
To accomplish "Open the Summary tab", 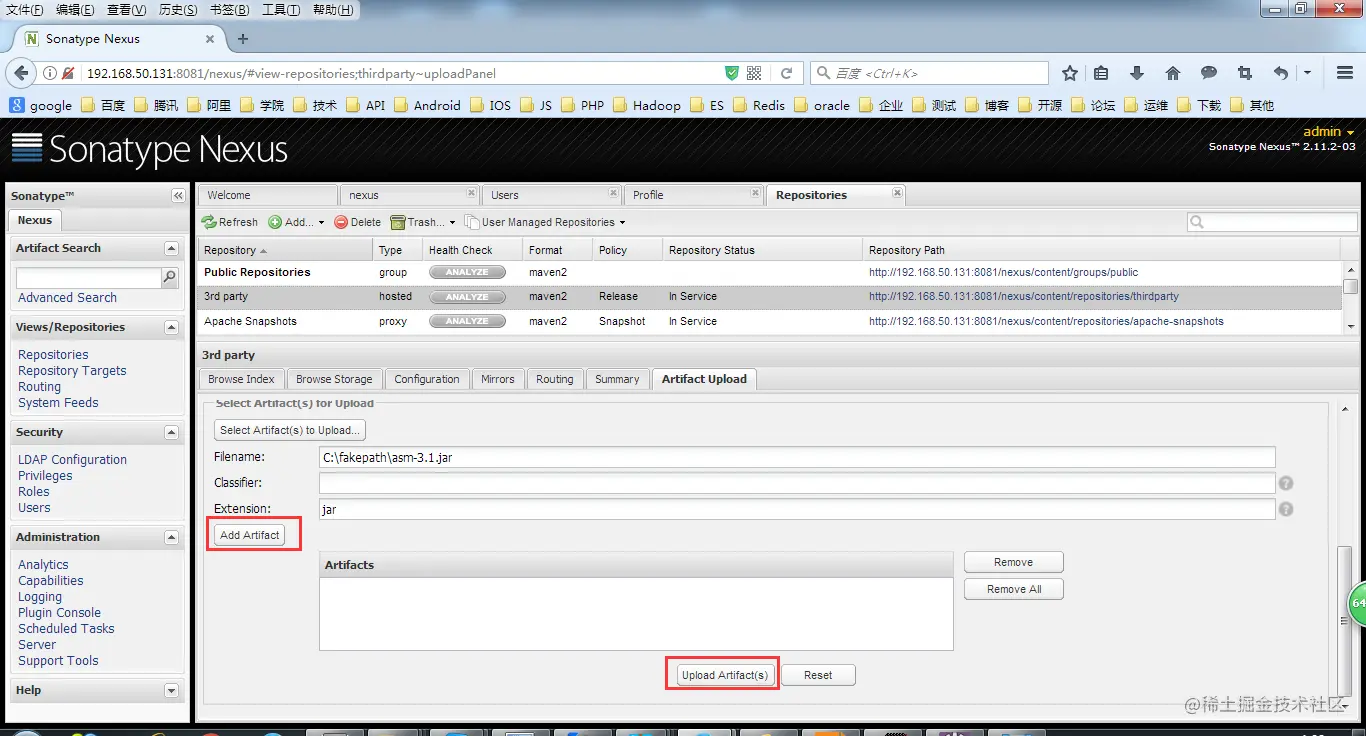I will (x=617, y=379).
